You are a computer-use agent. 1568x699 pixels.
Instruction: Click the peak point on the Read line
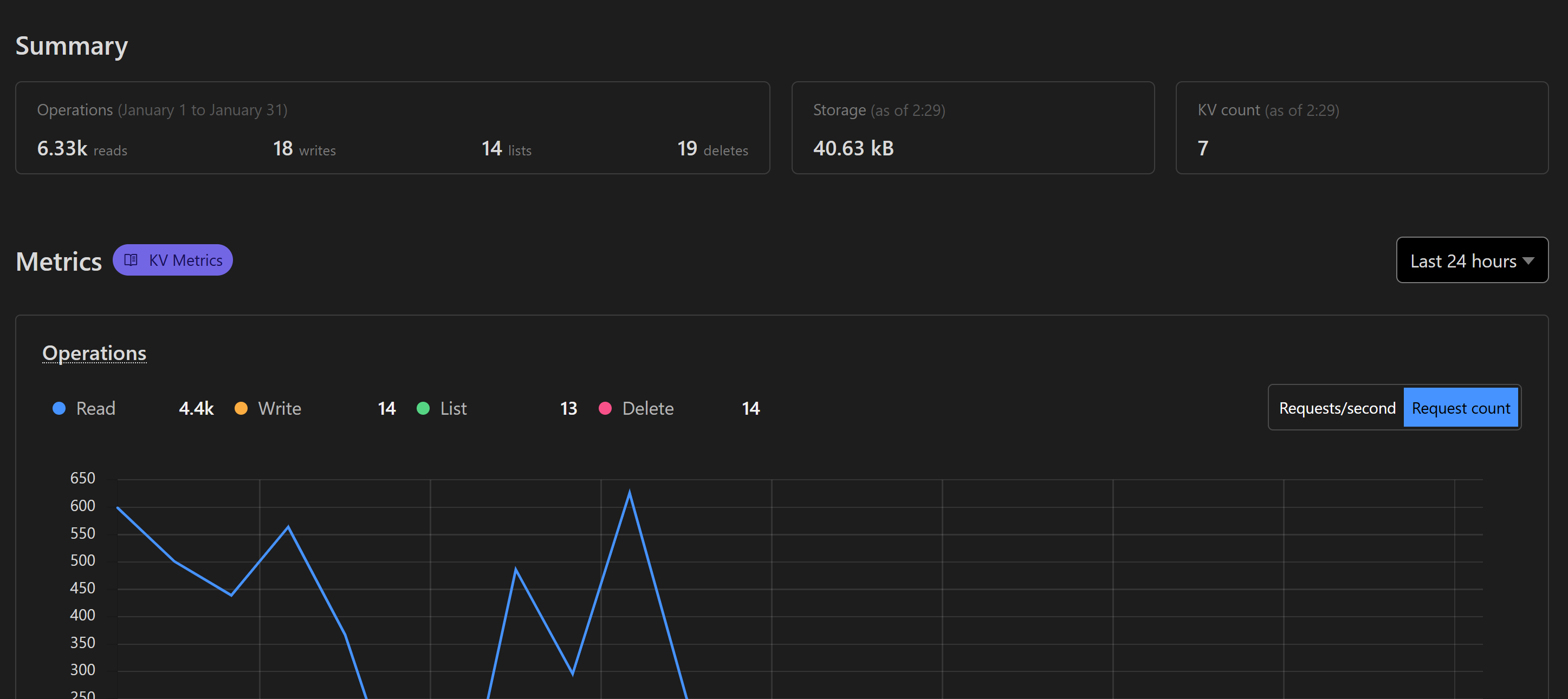point(630,492)
